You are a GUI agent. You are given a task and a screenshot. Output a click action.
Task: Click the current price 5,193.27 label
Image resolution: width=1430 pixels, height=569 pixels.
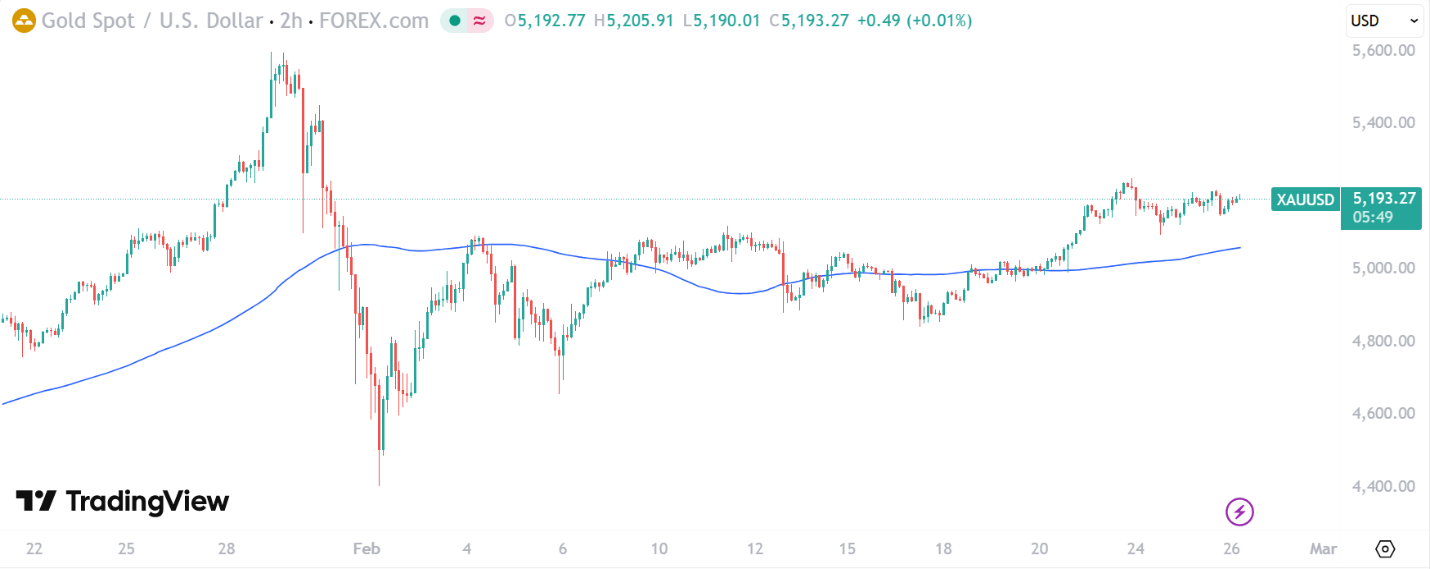[1384, 198]
